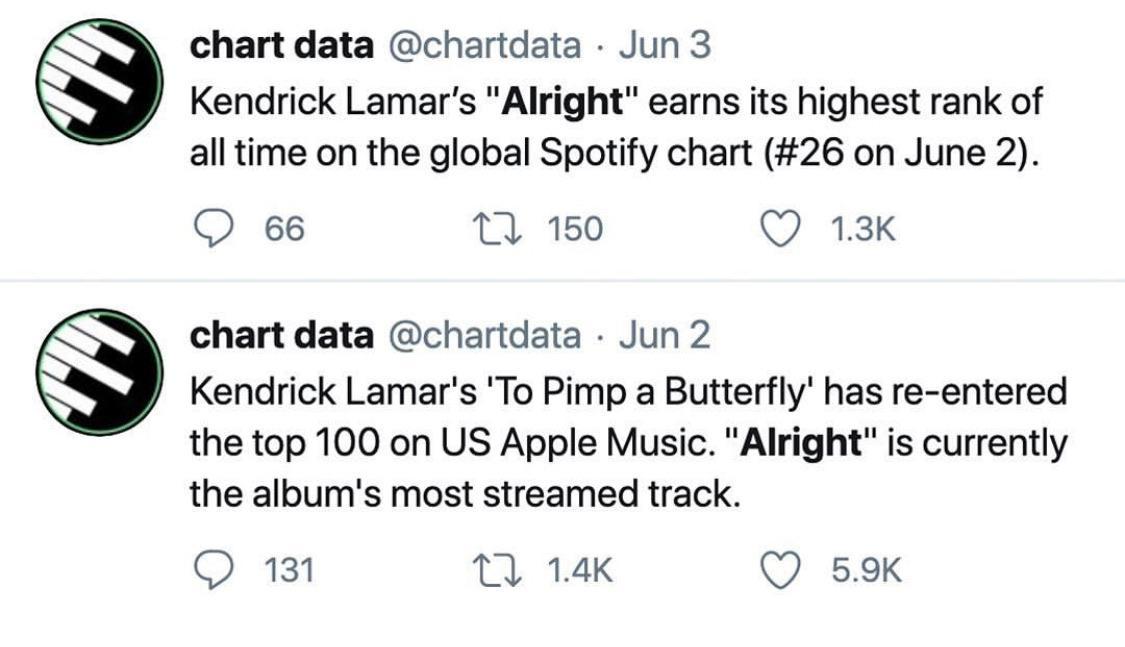Click the Jun 3 timestamp
Viewport: 1125px width, 647px height.
coord(666,45)
